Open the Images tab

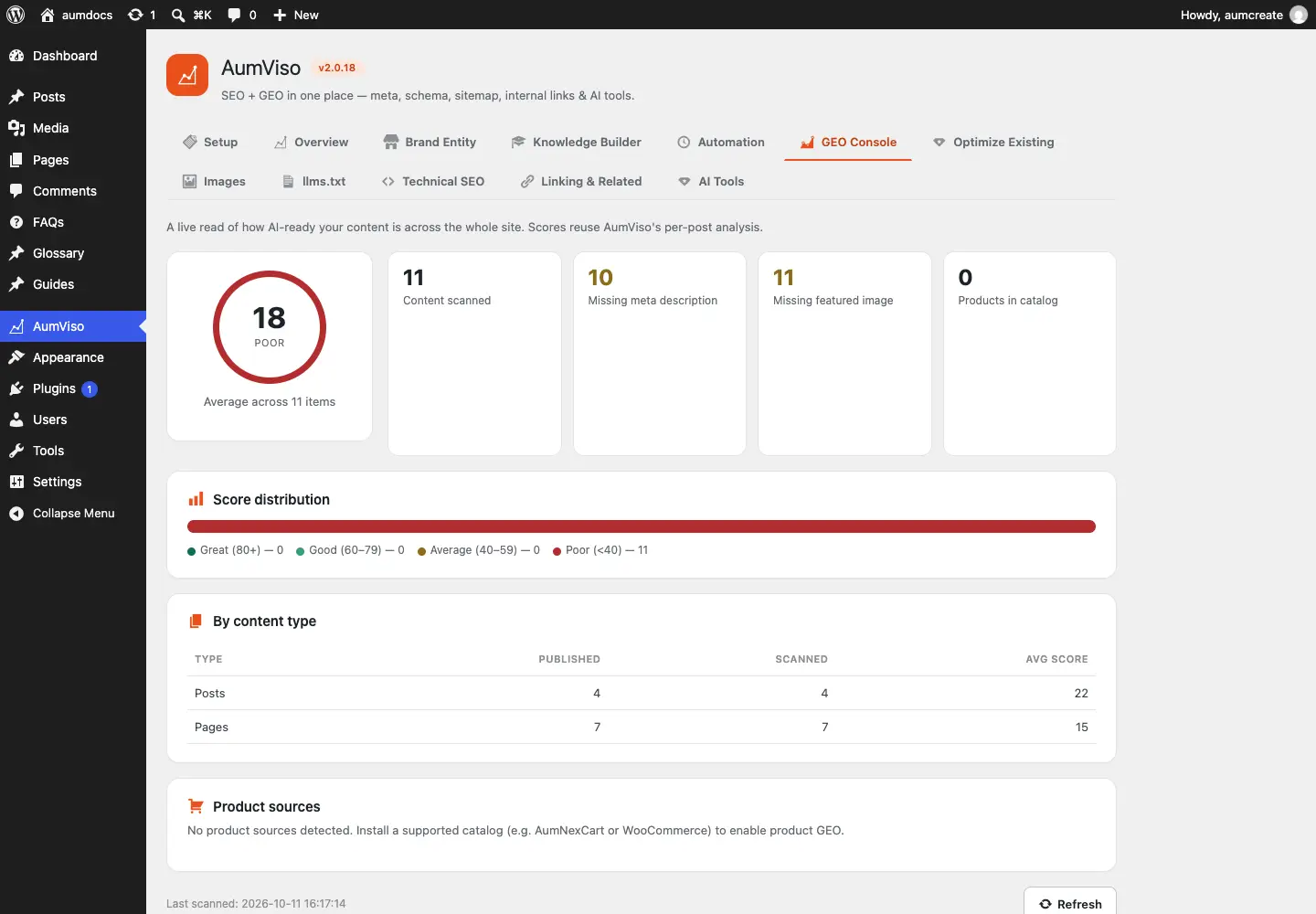click(214, 181)
